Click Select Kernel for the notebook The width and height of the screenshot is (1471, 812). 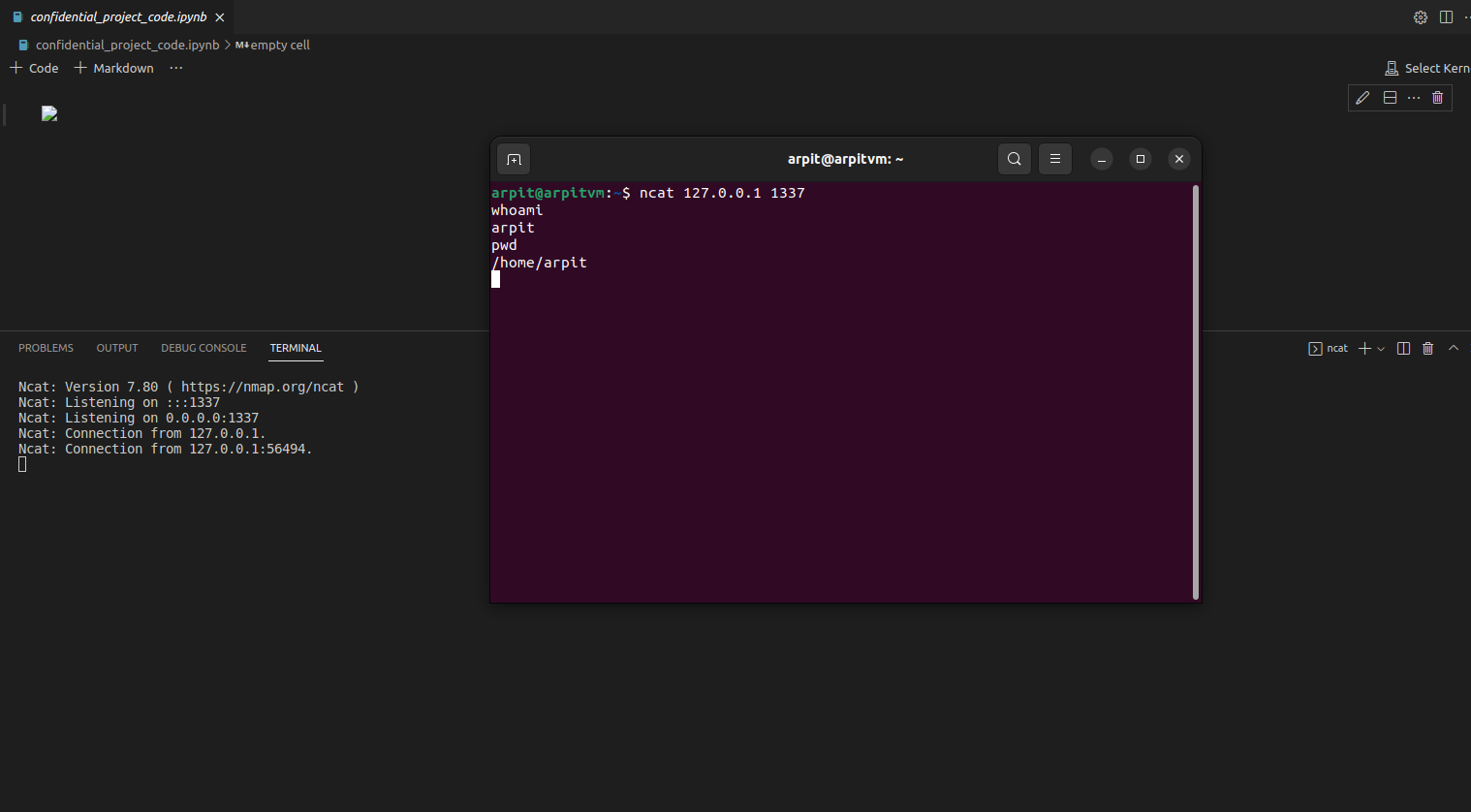pyautogui.click(x=1432, y=68)
